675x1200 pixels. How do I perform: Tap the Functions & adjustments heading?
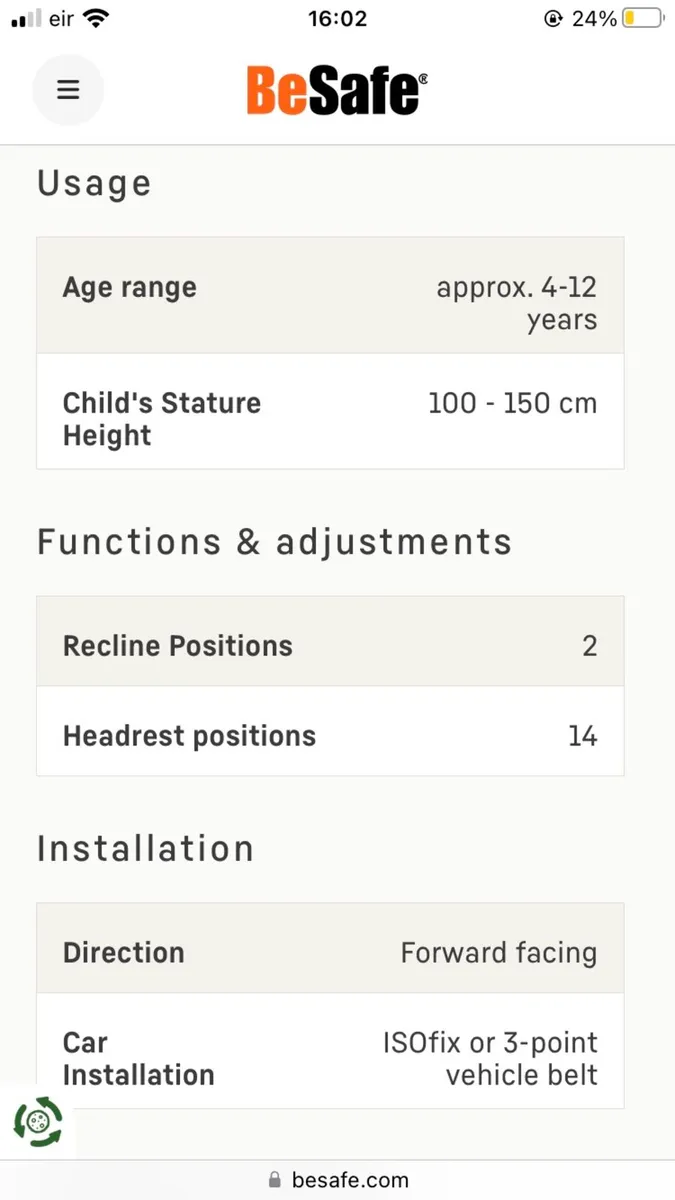pos(274,542)
